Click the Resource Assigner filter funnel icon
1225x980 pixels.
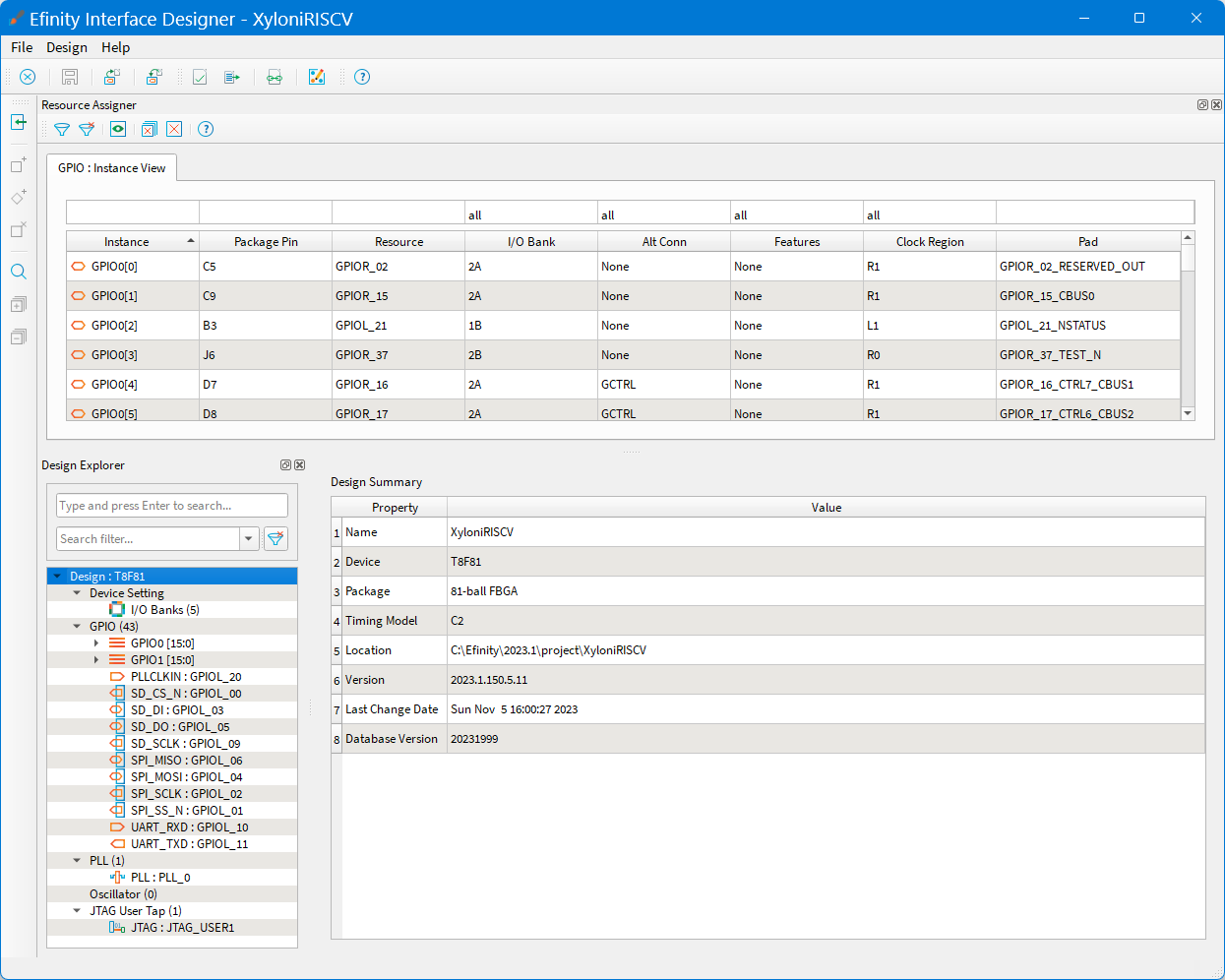pos(62,129)
